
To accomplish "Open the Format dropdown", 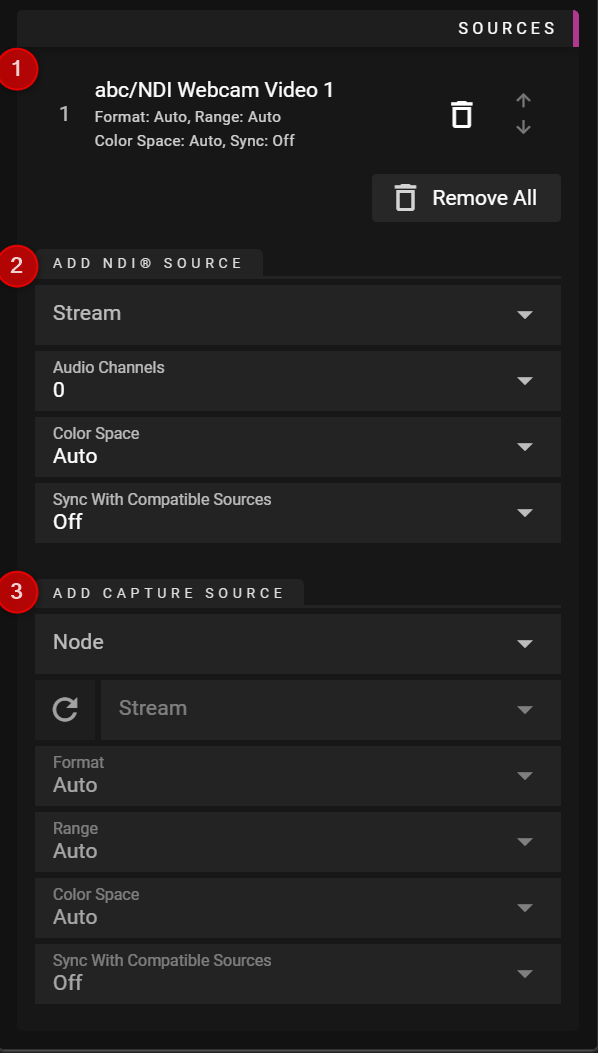I will [x=298, y=776].
